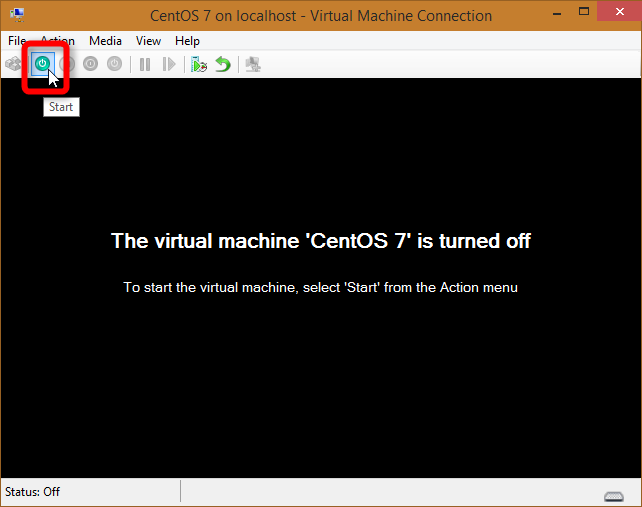The height and width of the screenshot is (507, 642).
Task: Click the 'CentOS 7' is turned off message
Action: click(321, 241)
